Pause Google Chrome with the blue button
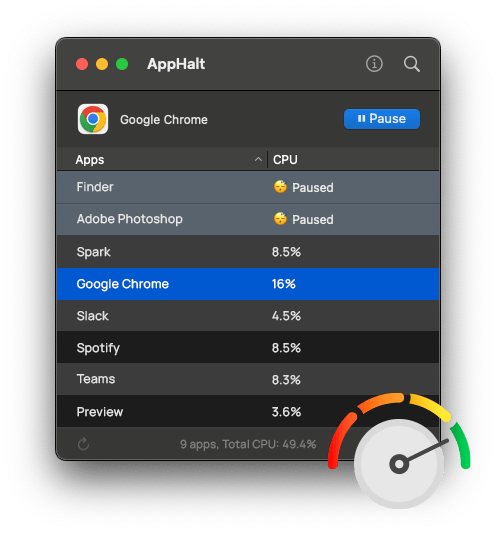This screenshot has height=534, width=496. click(x=382, y=119)
